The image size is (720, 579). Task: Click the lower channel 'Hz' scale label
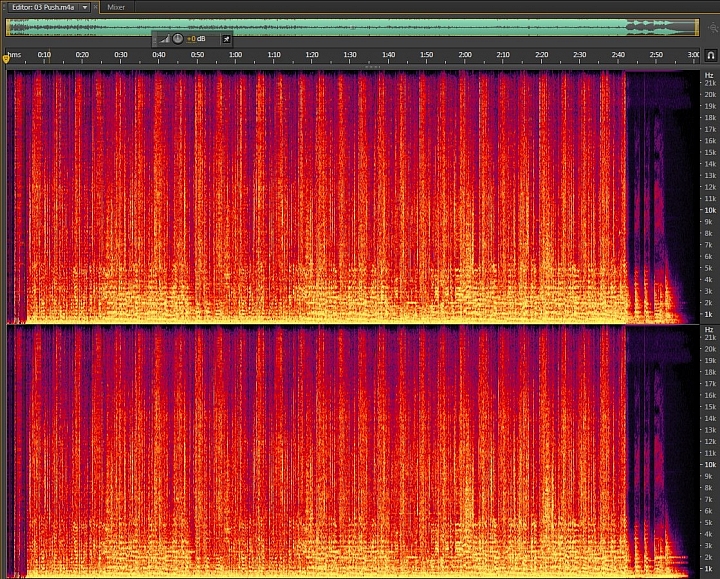(709, 330)
